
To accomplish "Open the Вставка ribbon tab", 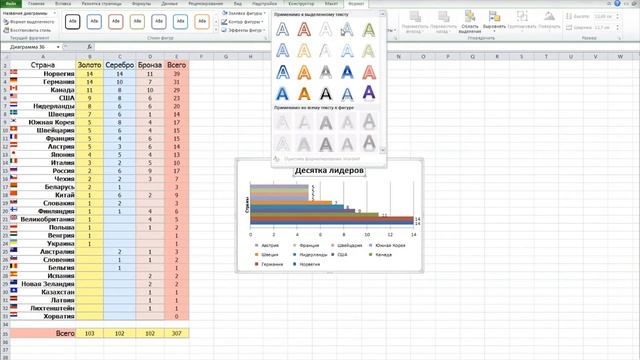I will (x=63, y=4).
